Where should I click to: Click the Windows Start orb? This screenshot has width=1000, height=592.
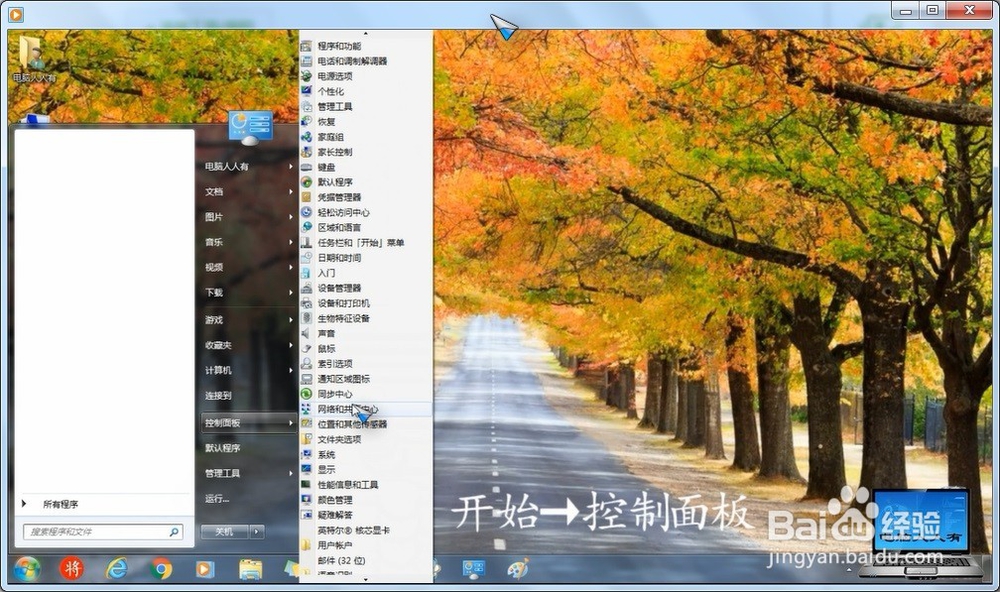(27, 568)
